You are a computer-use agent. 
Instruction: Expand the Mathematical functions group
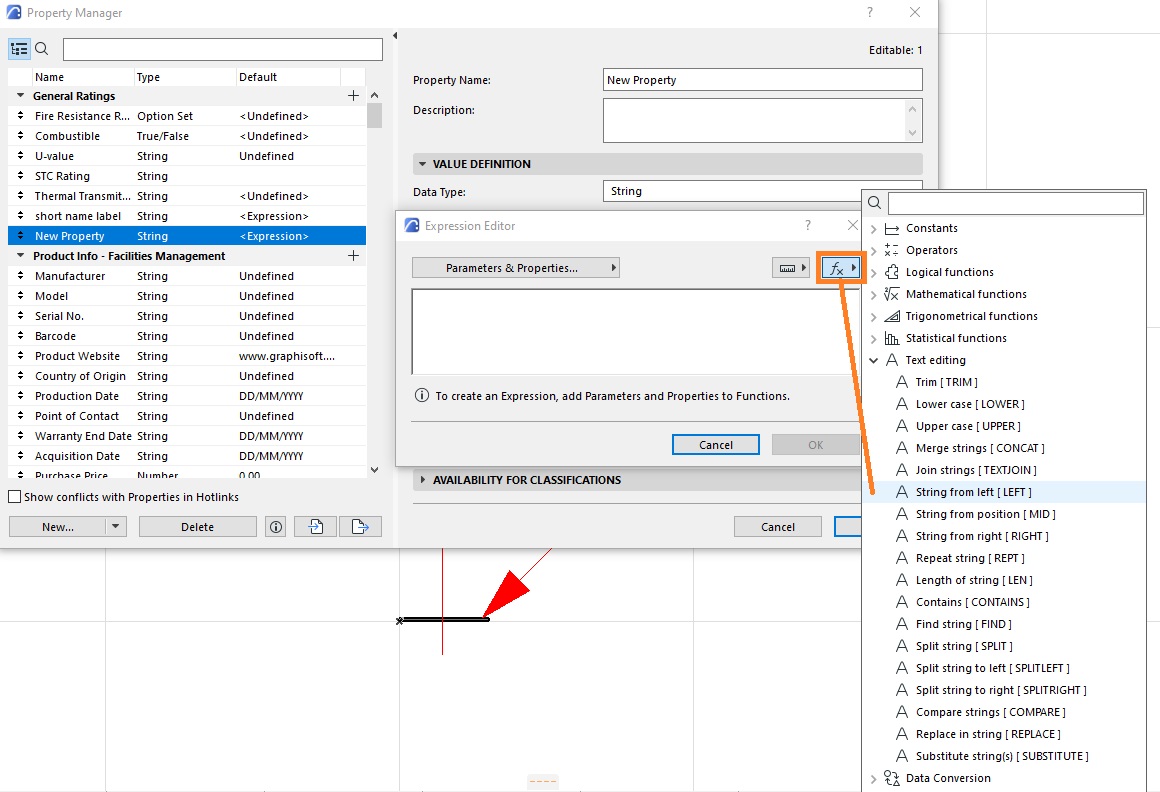click(872, 294)
